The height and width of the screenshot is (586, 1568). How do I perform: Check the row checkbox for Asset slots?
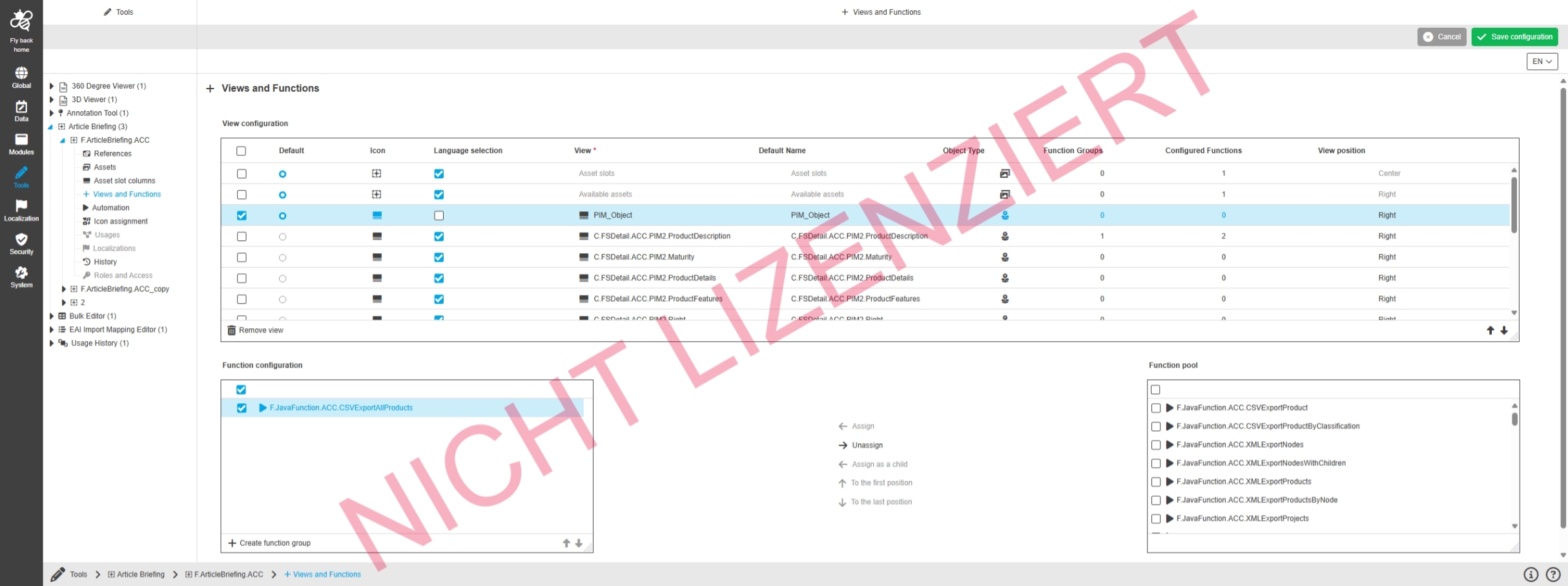click(x=242, y=174)
